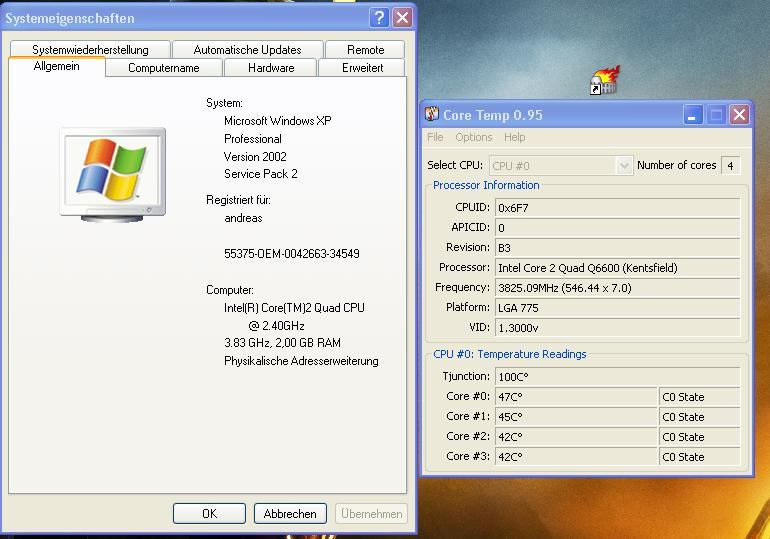
Task: Click the APICID value field
Action: point(618,228)
